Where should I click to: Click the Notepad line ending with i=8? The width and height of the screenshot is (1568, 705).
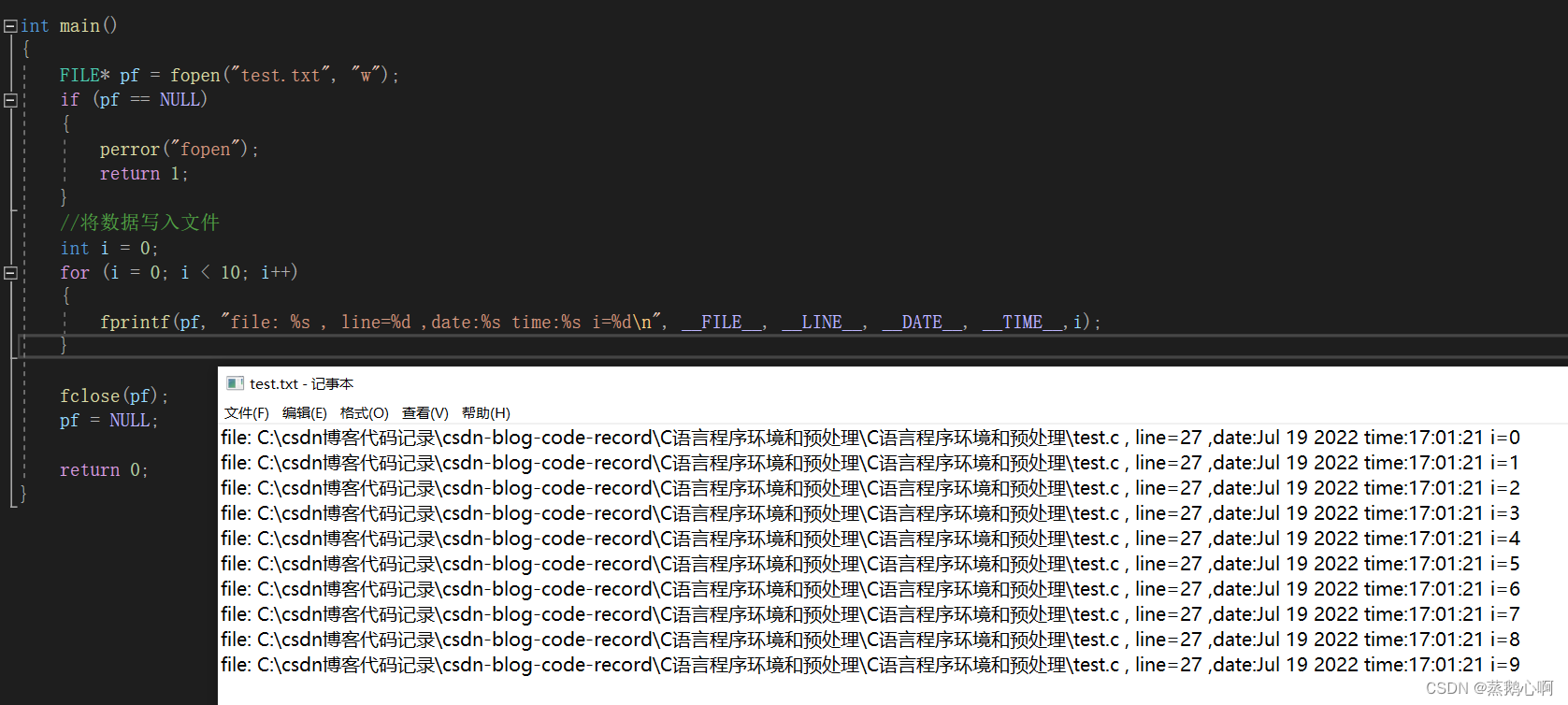870,640
